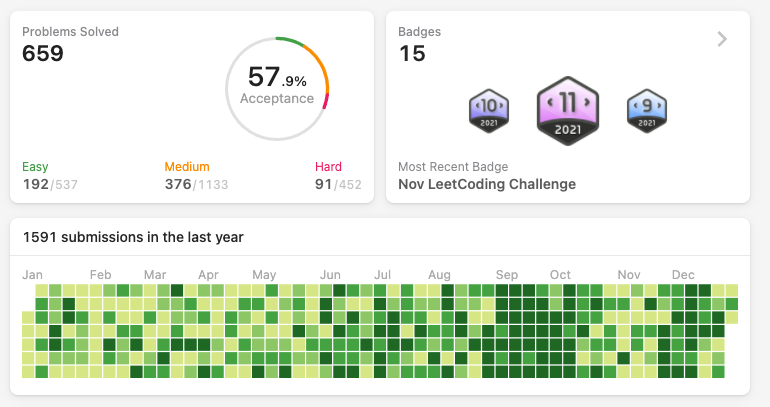Select the October 2021 badge numbered 10
This screenshot has width=770, height=407.
click(489, 111)
